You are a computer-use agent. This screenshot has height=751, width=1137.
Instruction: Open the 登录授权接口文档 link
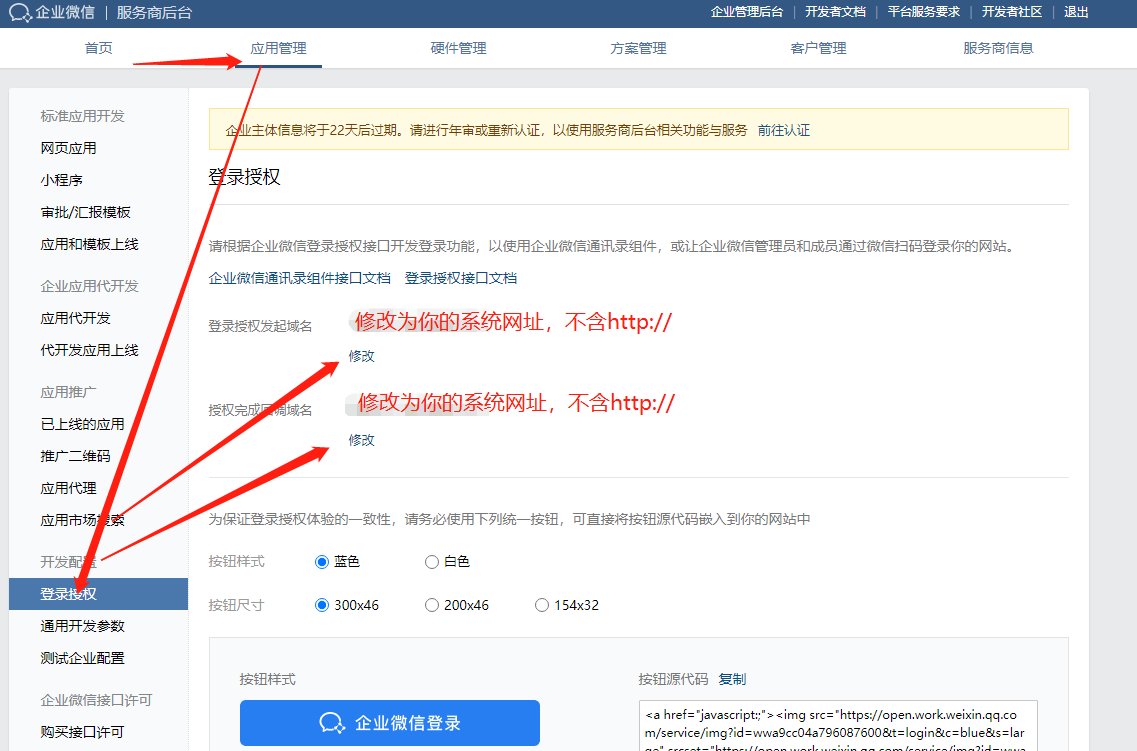coord(460,278)
